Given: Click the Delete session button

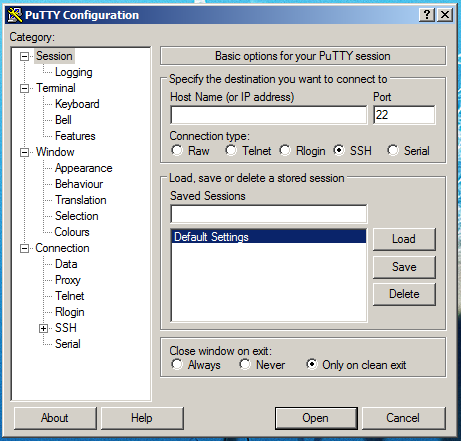Looking at the screenshot, I should pos(404,294).
